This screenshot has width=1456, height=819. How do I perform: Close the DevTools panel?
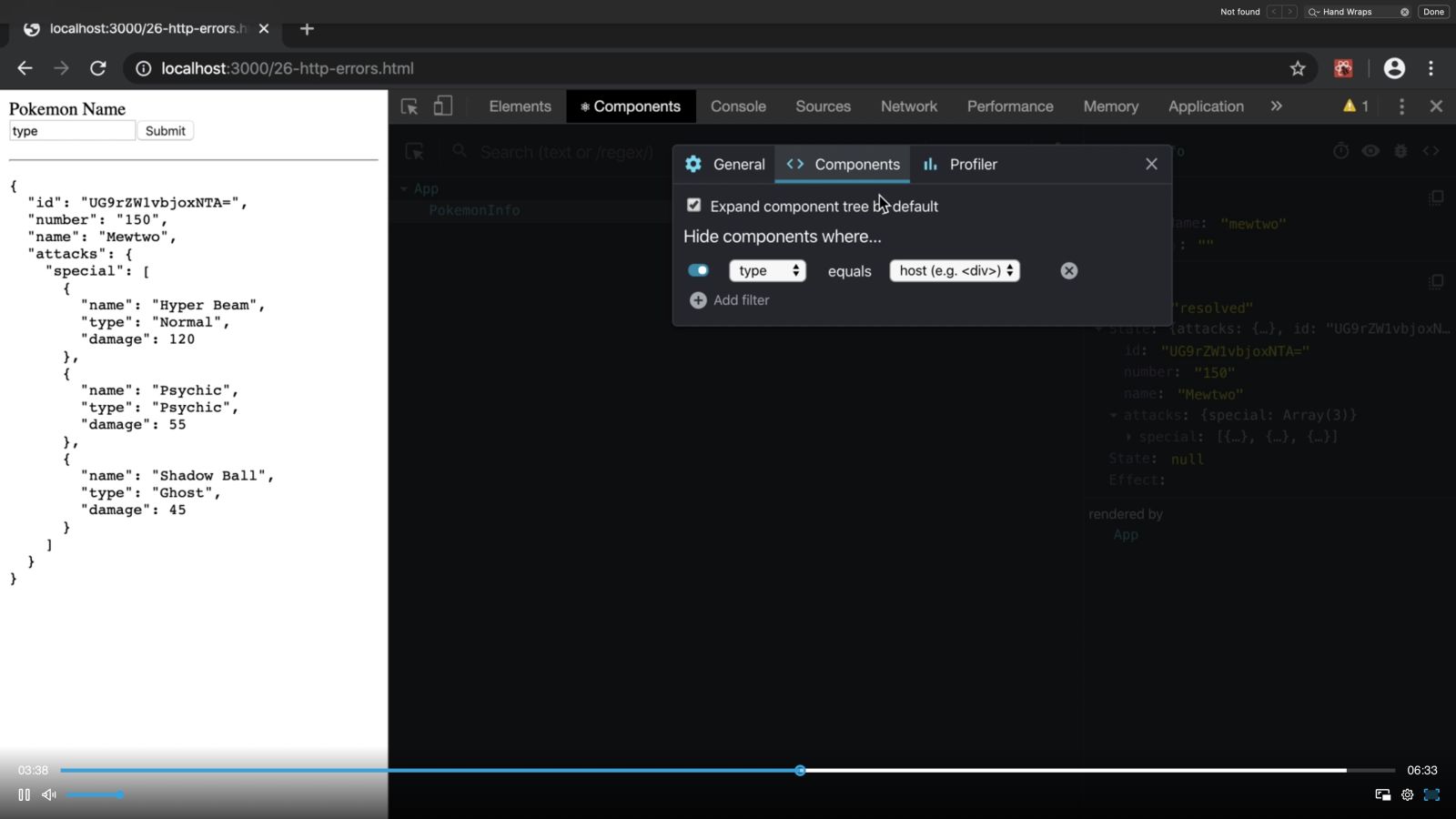[1436, 106]
